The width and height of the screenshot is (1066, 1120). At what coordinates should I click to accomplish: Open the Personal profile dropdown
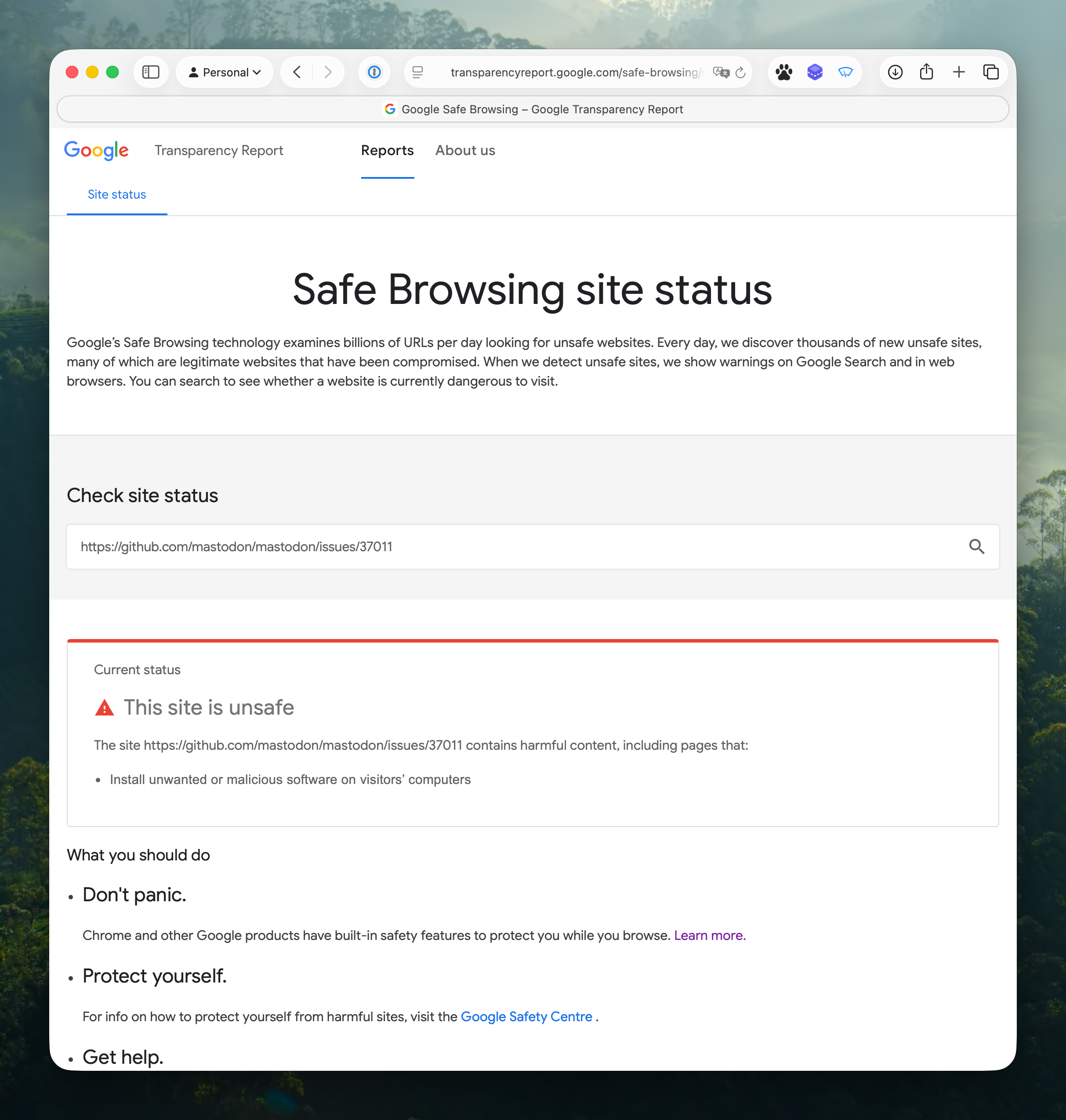coord(225,72)
